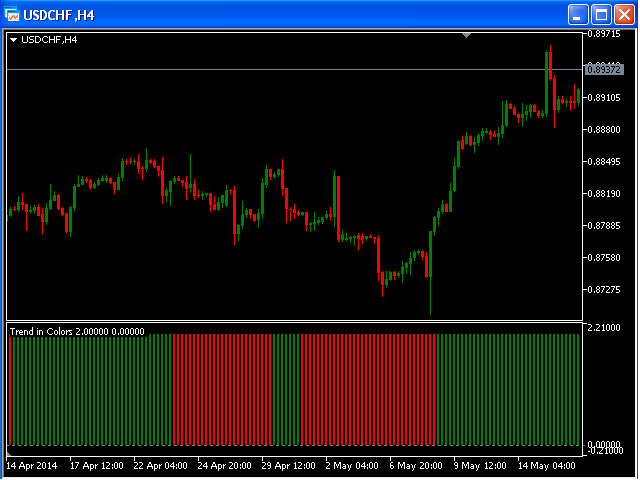
Task: Click the USDCHF ,H4 window title text
Action: 59,16
